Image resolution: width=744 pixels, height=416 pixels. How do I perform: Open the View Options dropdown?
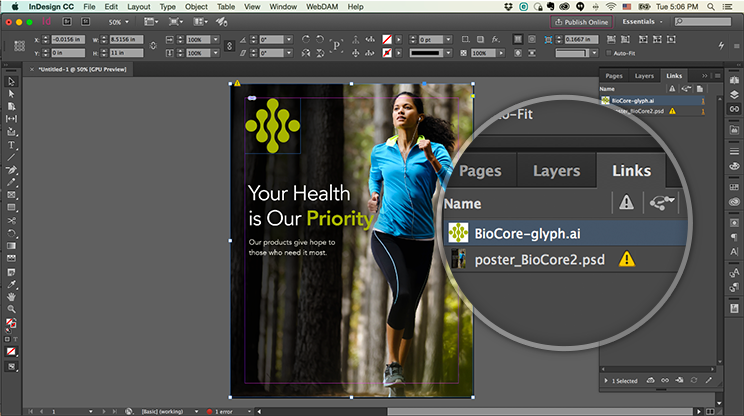(151, 22)
